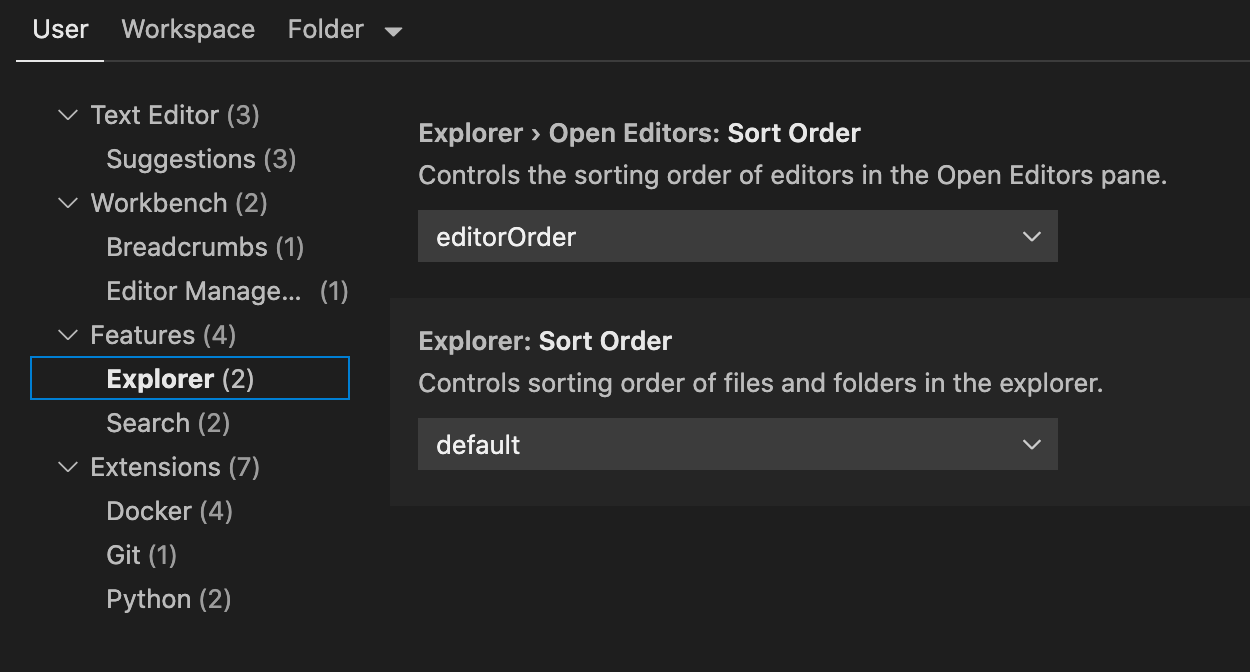Collapse the Extensions settings section

(67, 467)
